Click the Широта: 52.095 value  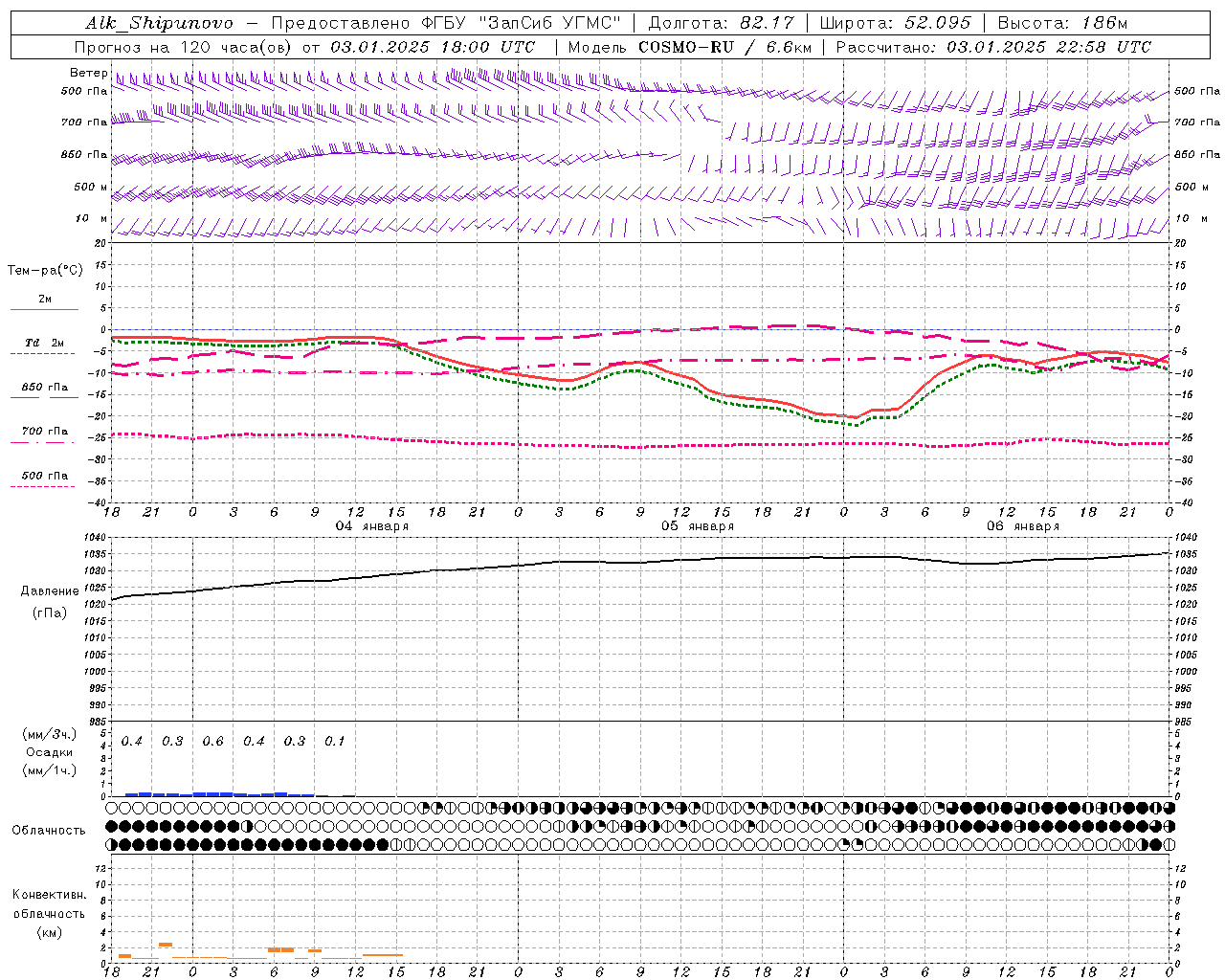click(x=895, y=23)
